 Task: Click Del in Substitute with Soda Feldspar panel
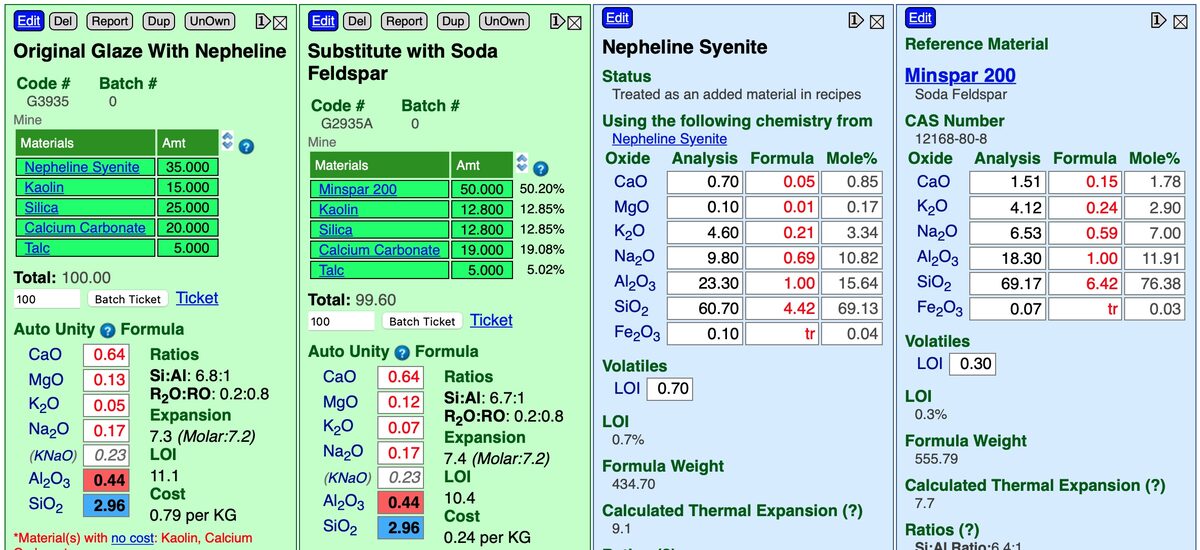tap(357, 20)
